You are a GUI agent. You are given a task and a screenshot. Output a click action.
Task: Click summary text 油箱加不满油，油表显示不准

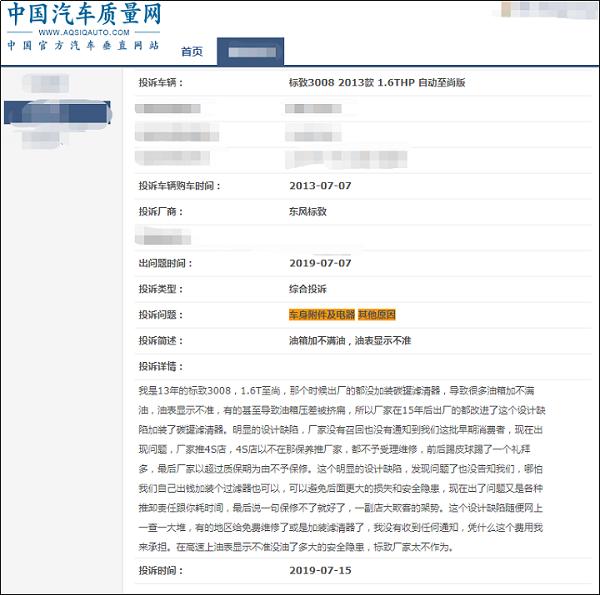pos(350,341)
